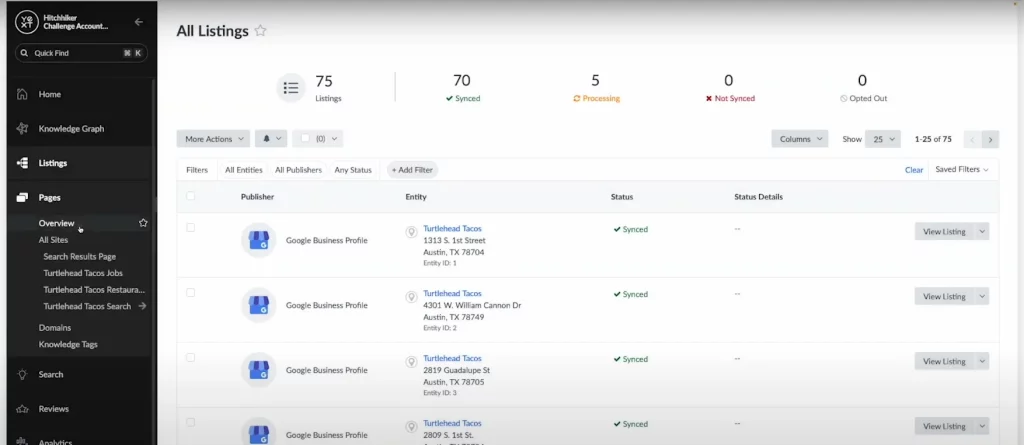Open Domains under Pages
1024x445 pixels.
[x=55, y=327]
